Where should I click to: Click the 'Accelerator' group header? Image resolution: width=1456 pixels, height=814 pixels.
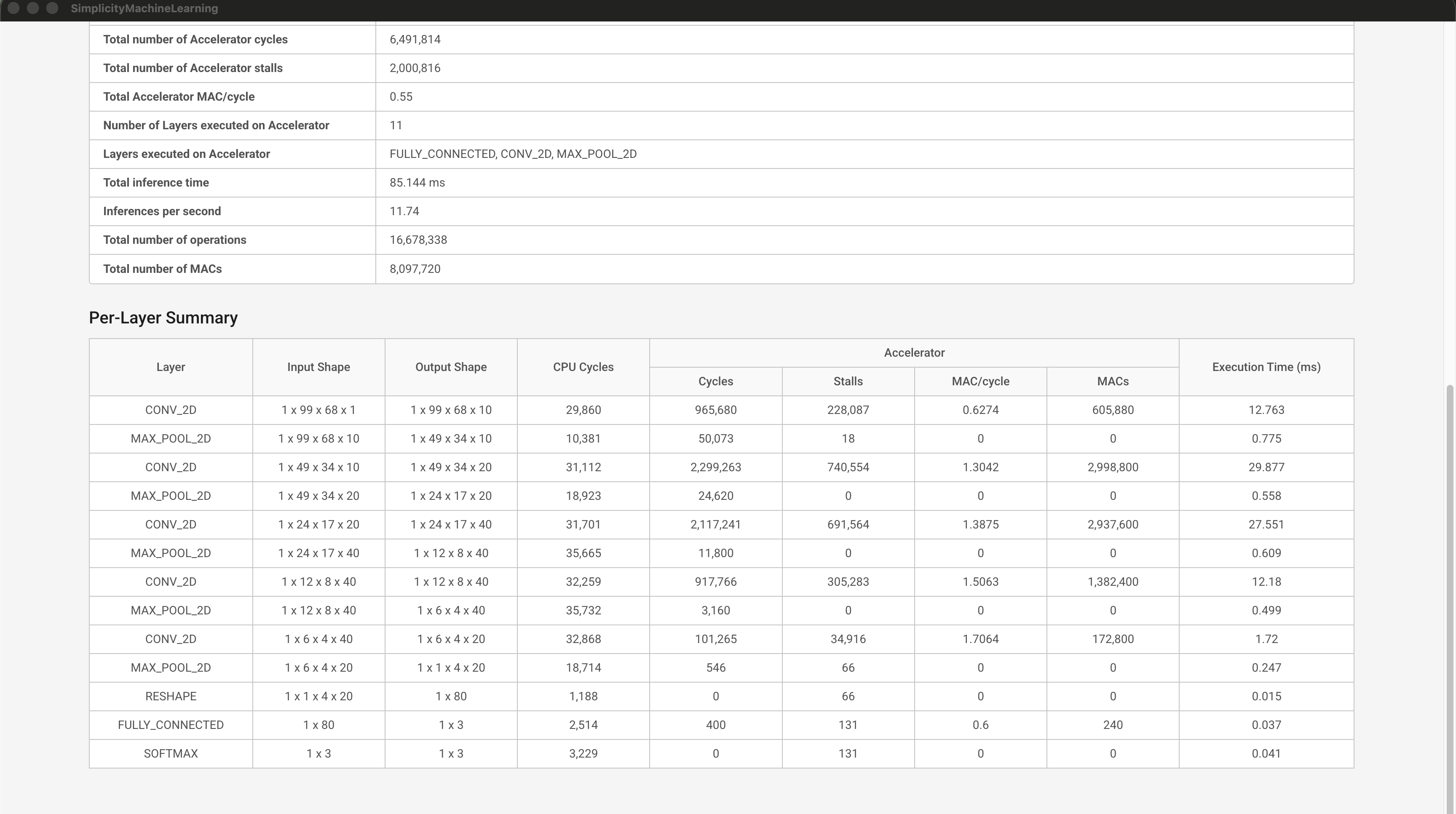(914, 353)
